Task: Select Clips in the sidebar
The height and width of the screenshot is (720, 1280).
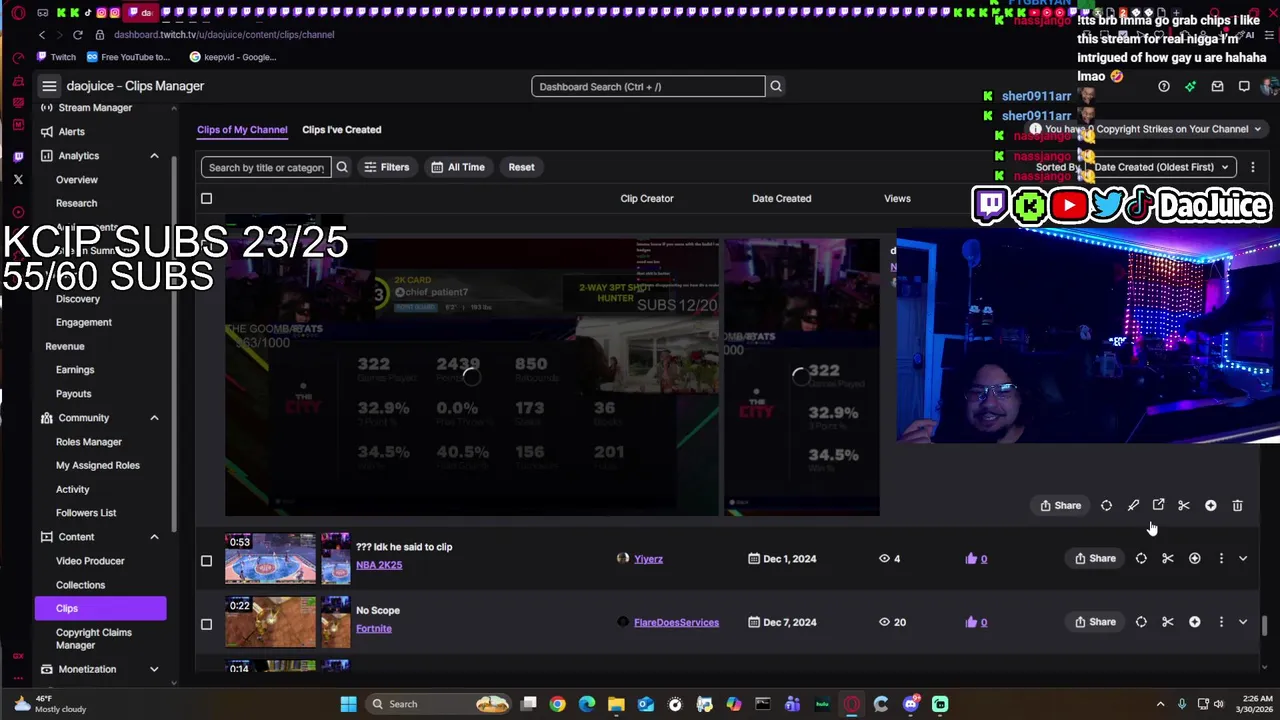Action: point(100,608)
